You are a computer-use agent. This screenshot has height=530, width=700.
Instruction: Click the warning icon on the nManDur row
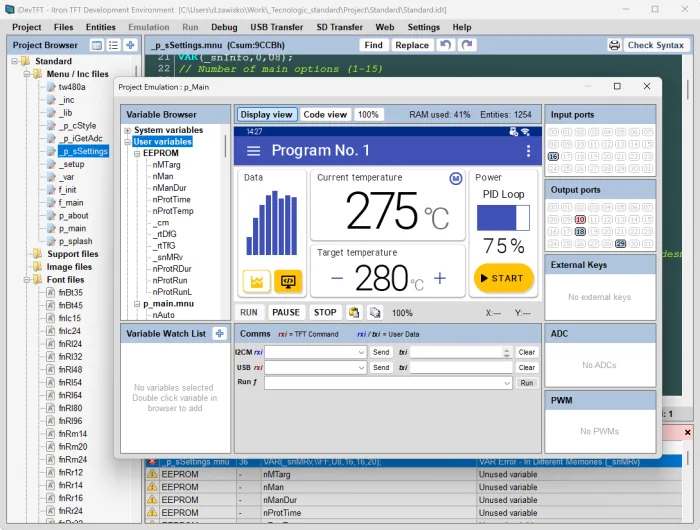click(x=152, y=500)
